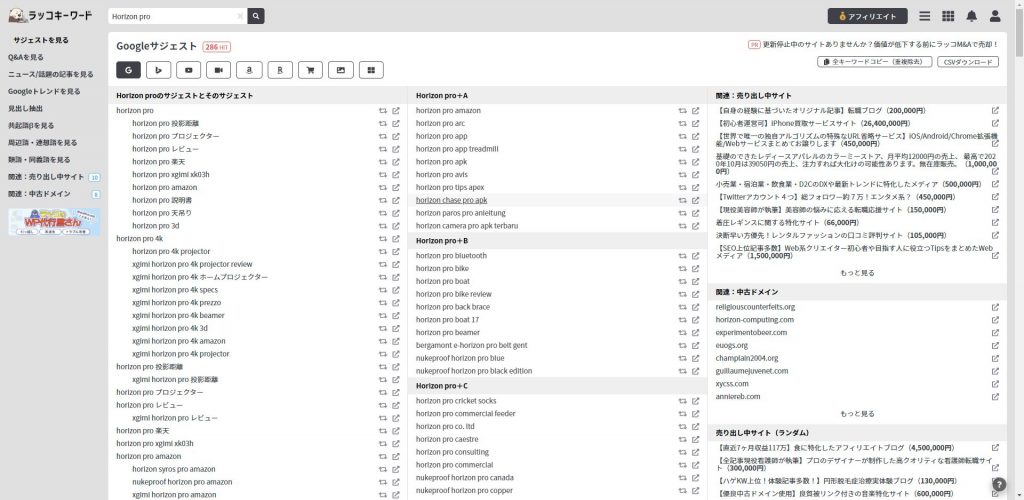
Task: Open Googleトレンドを見る in sidebar
Action: tap(44, 91)
